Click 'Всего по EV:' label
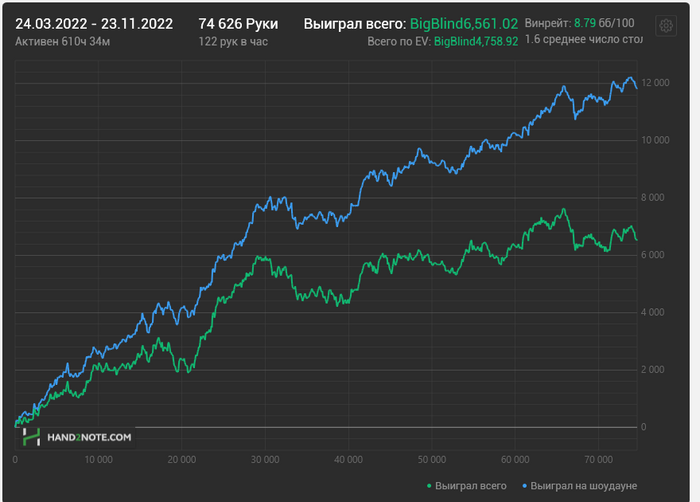Screen dimensions: 700x502 coord(399,42)
